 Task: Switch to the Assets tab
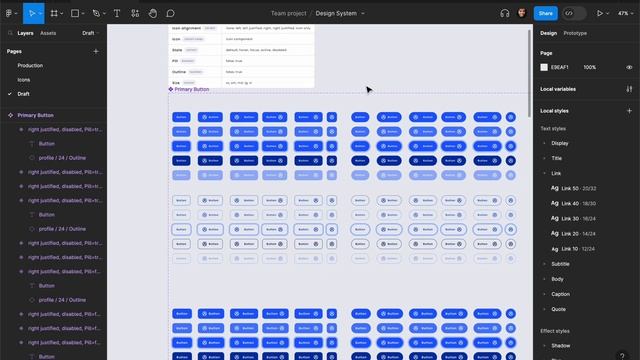48,33
